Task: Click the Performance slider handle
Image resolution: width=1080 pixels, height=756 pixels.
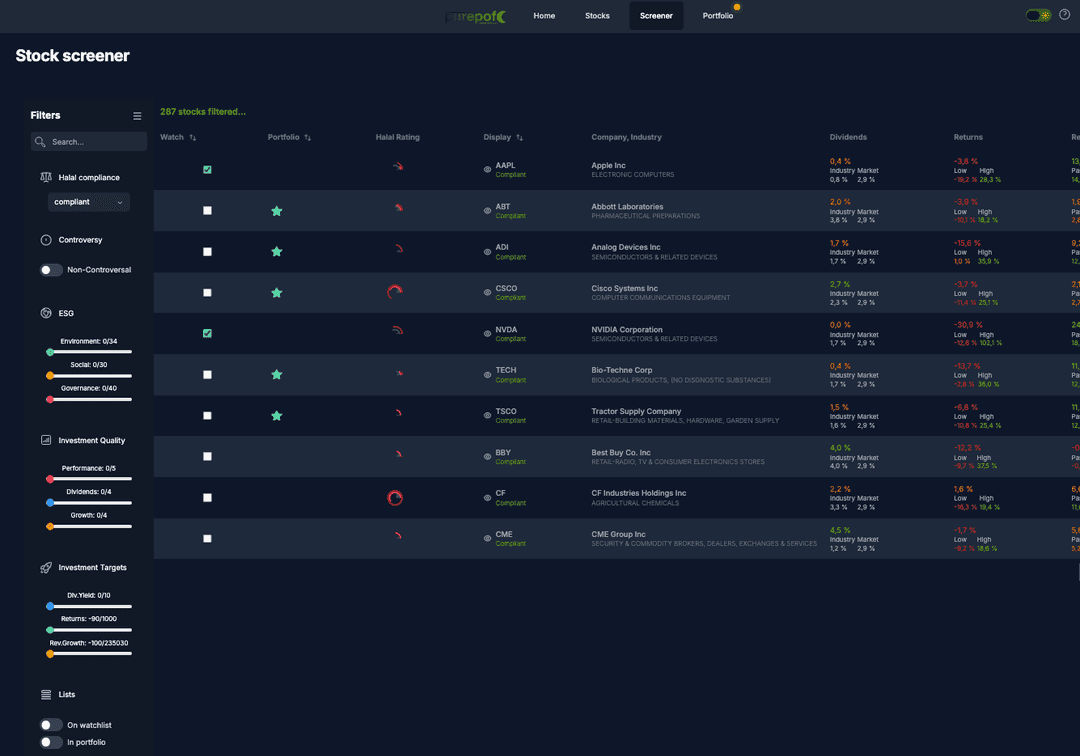Action: 50,479
